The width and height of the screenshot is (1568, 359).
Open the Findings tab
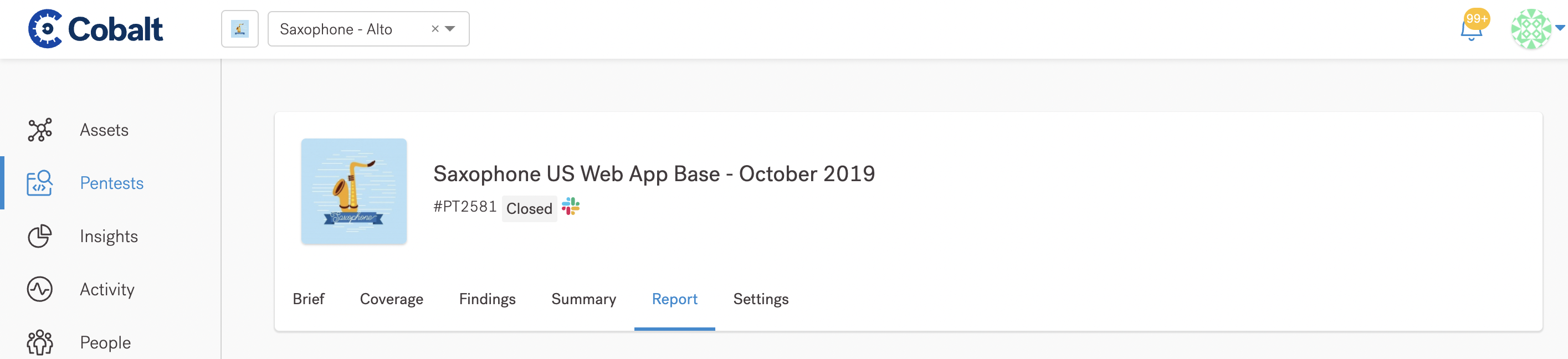point(487,299)
